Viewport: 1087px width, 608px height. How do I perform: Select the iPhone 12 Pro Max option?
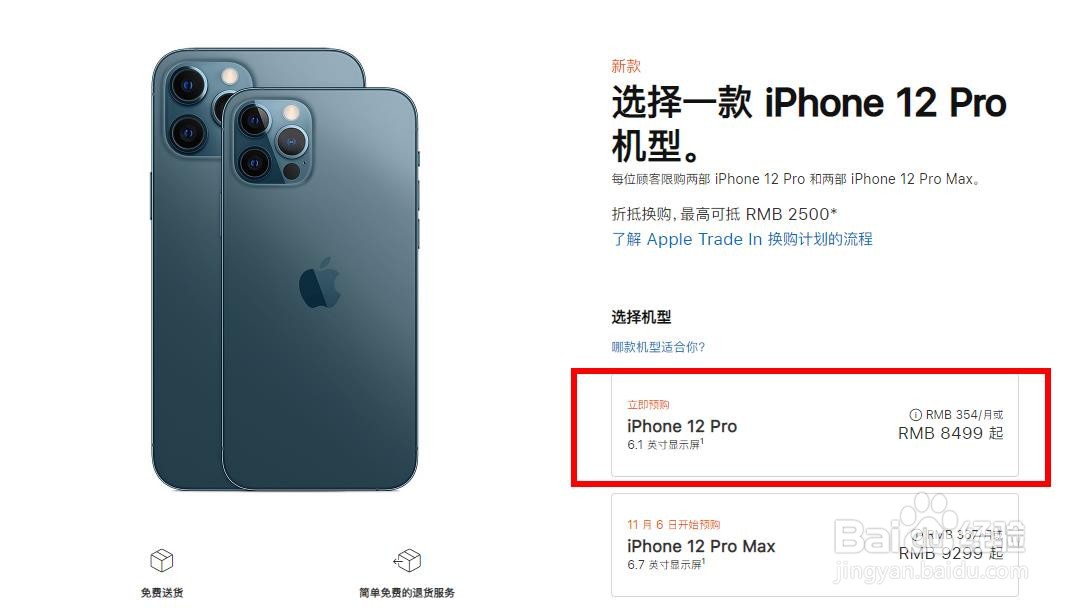pos(815,545)
